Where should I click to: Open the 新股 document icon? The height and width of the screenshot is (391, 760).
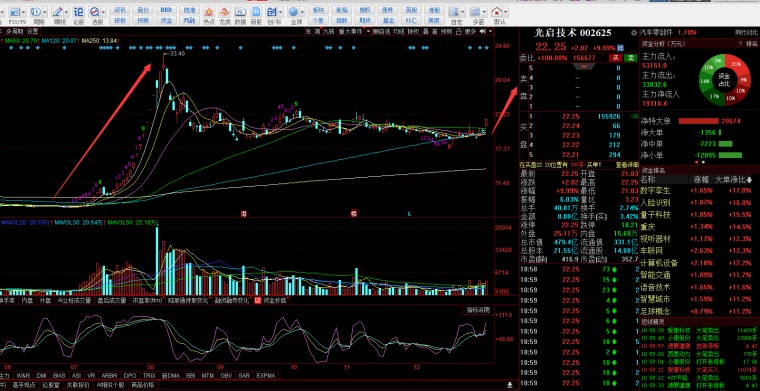tap(255, 12)
